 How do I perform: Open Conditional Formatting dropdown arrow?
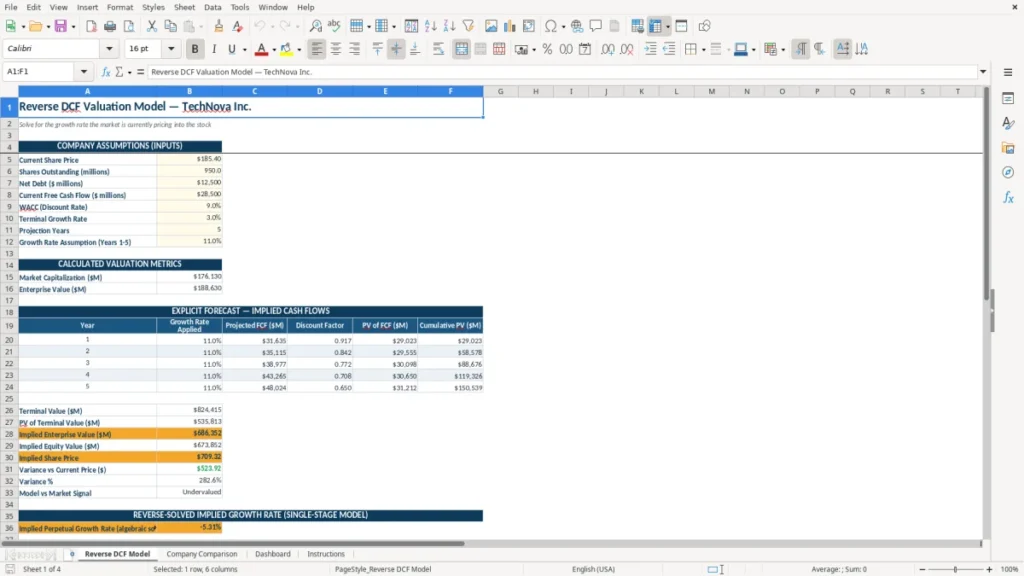(783, 50)
